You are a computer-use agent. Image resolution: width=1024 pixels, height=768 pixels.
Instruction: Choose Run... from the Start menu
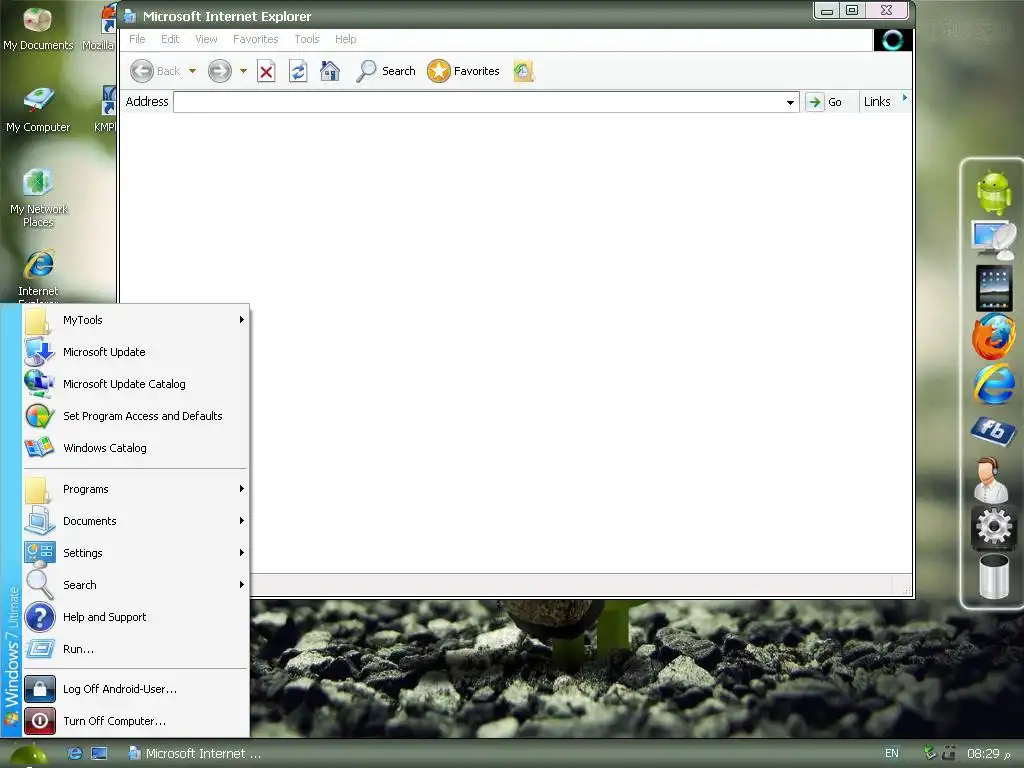click(x=136, y=649)
